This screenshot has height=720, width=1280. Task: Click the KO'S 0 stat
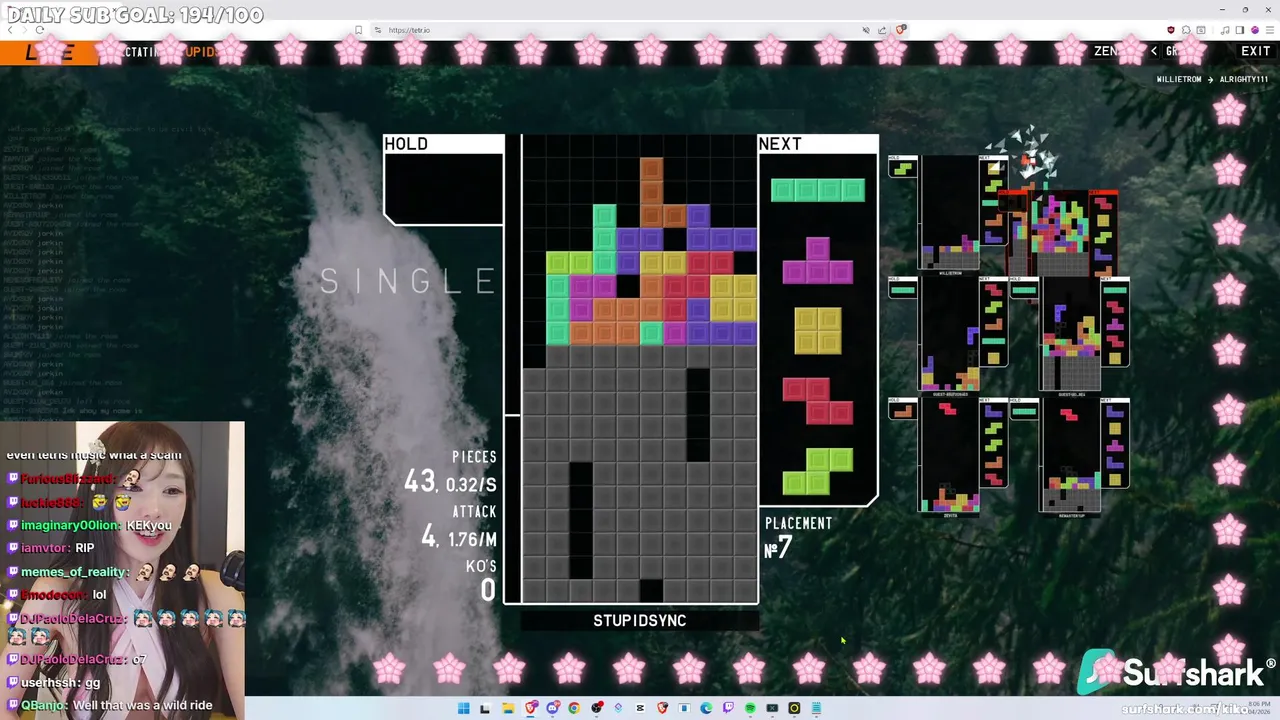[482, 580]
